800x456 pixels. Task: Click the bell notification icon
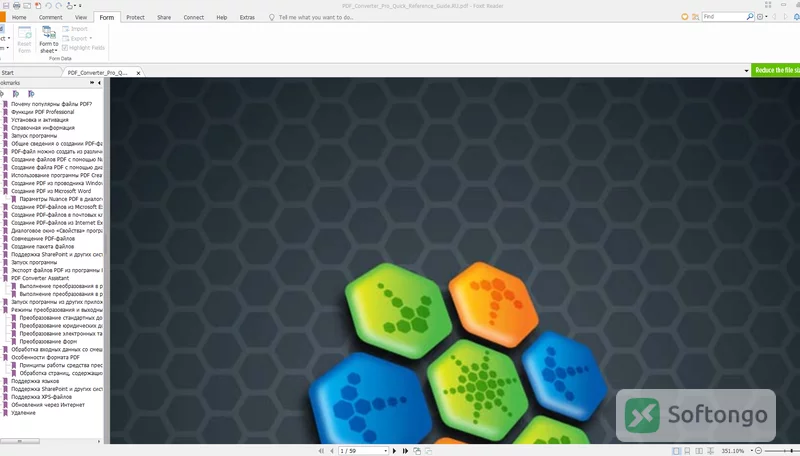click(x=796, y=17)
